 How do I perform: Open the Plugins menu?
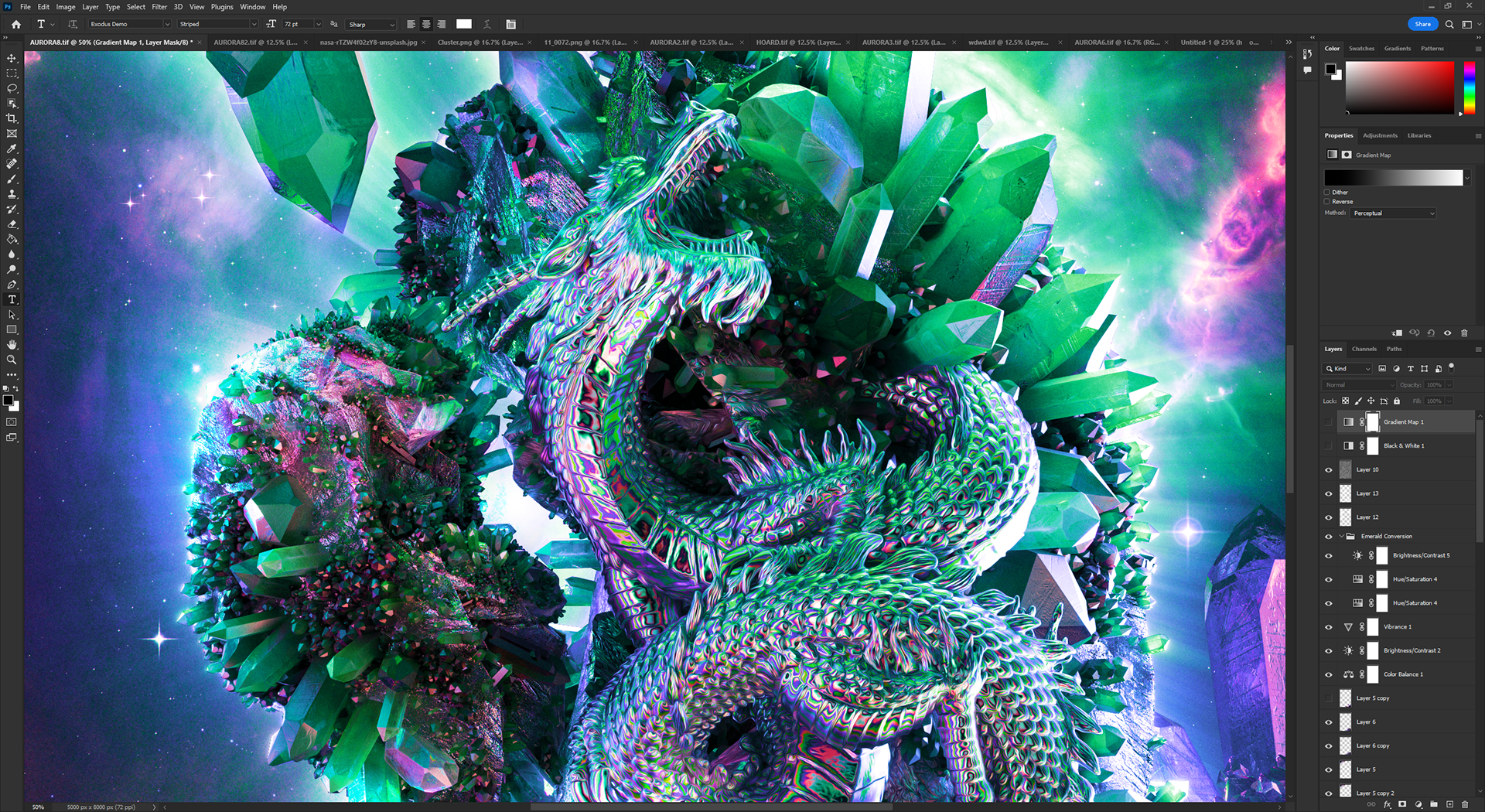tap(222, 7)
